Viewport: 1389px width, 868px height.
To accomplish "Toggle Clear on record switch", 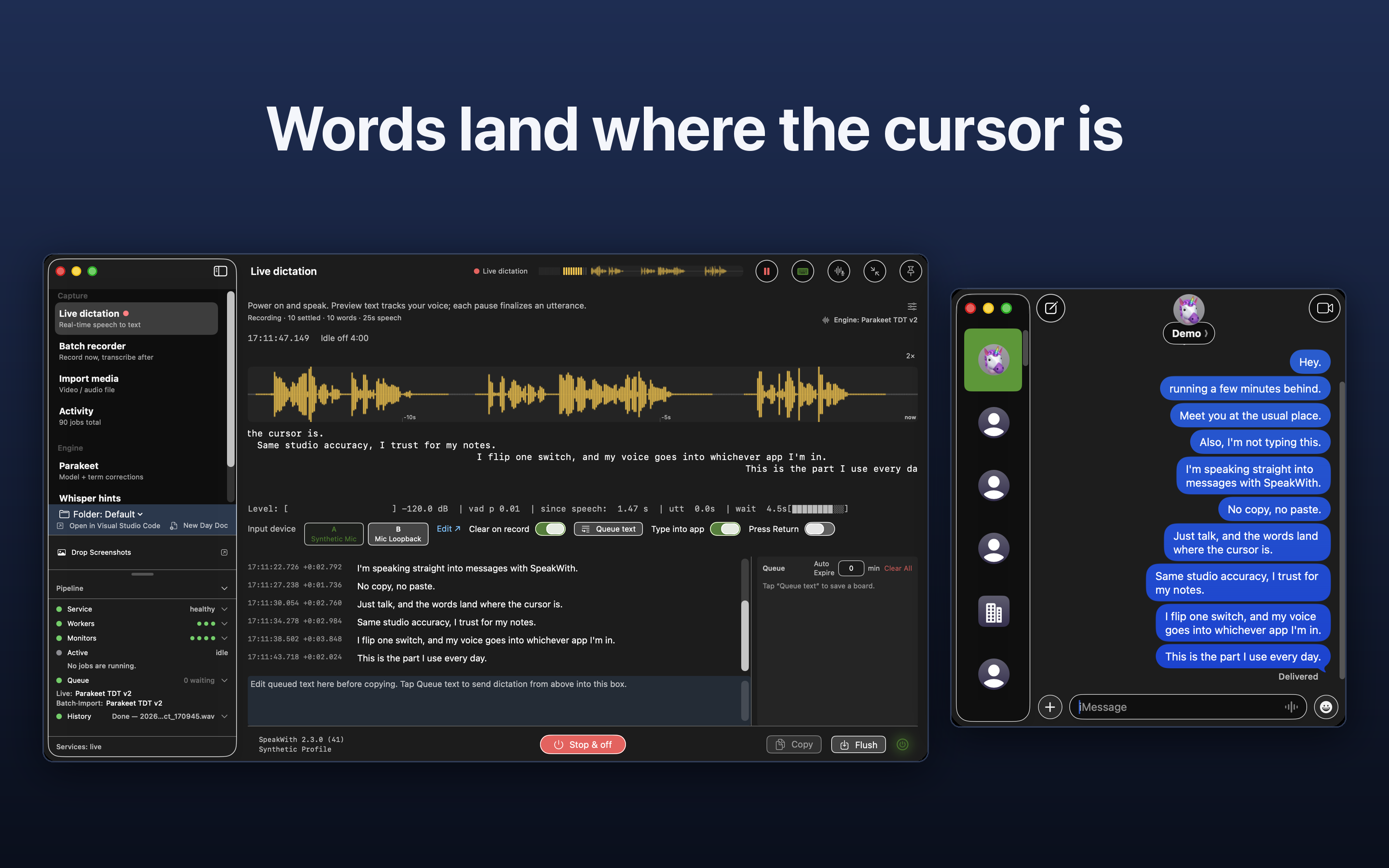I will click(x=550, y=529).
